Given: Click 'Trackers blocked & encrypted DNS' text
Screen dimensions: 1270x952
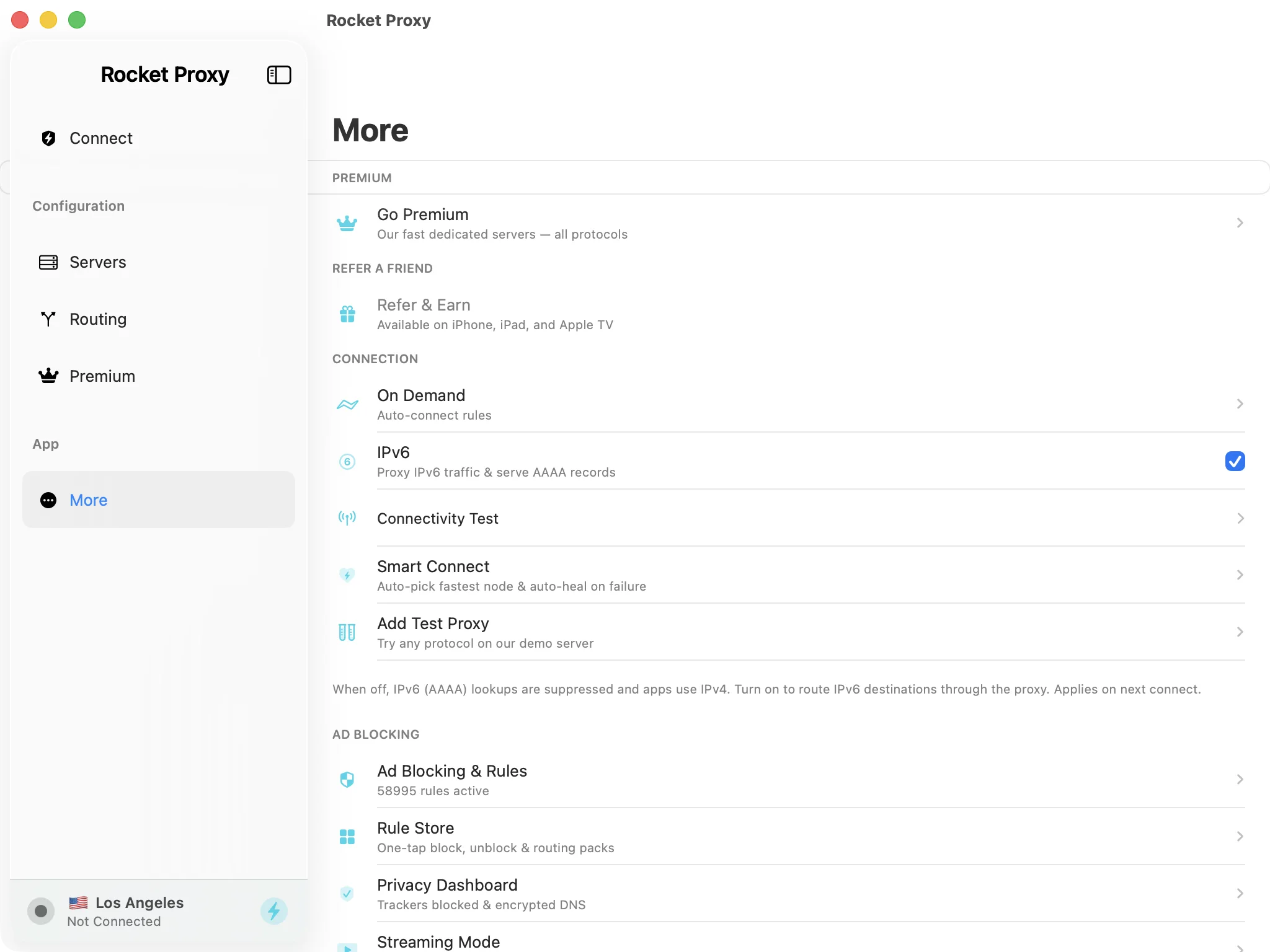Looking at the screenshot, I should [481, 905].
